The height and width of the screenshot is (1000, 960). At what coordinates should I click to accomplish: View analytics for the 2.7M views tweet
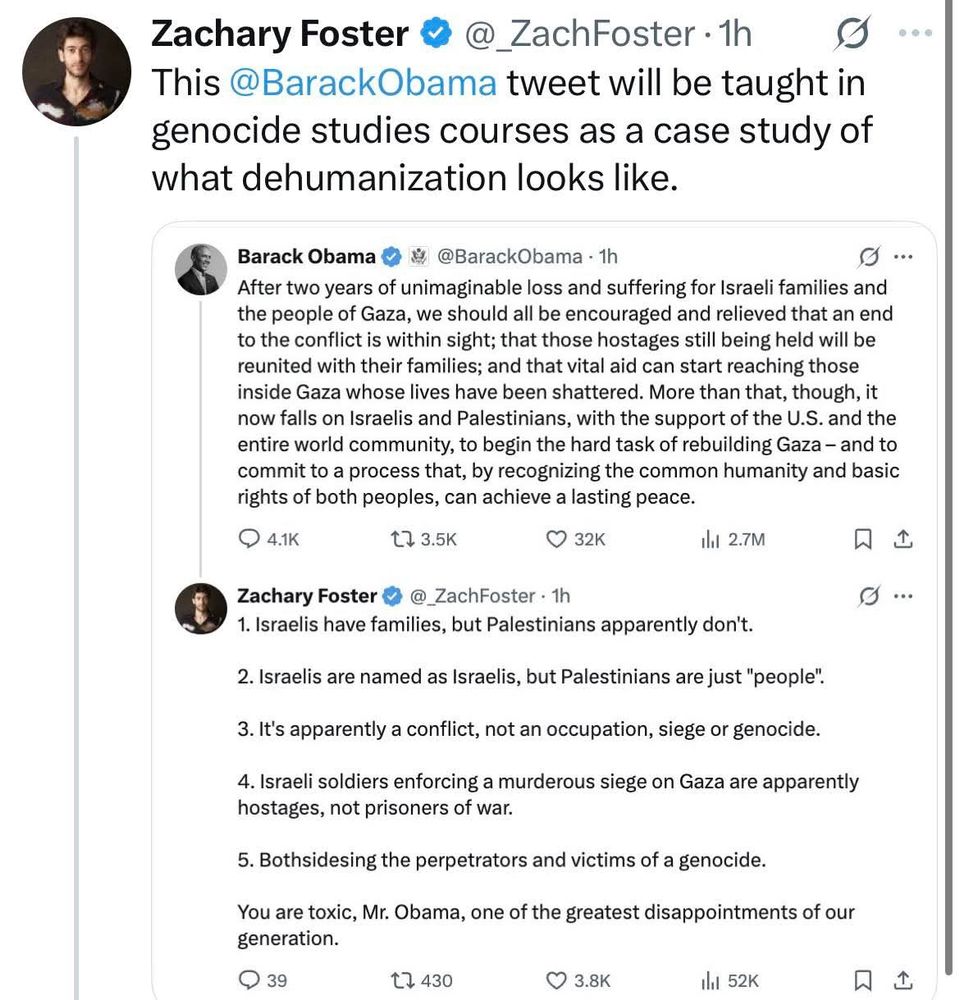coord(710,539)
